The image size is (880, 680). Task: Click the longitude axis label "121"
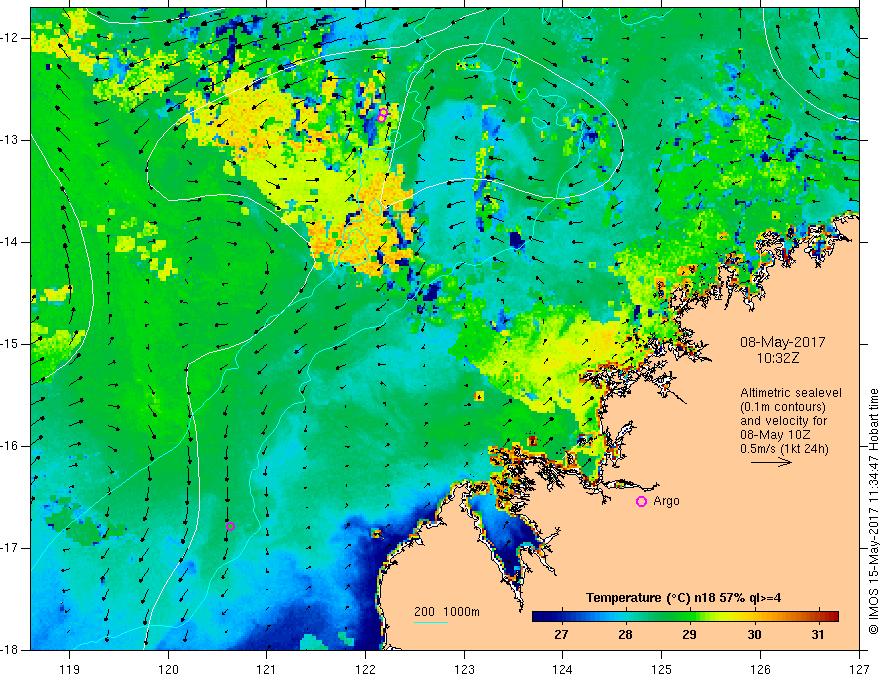(x=267, y=669)
